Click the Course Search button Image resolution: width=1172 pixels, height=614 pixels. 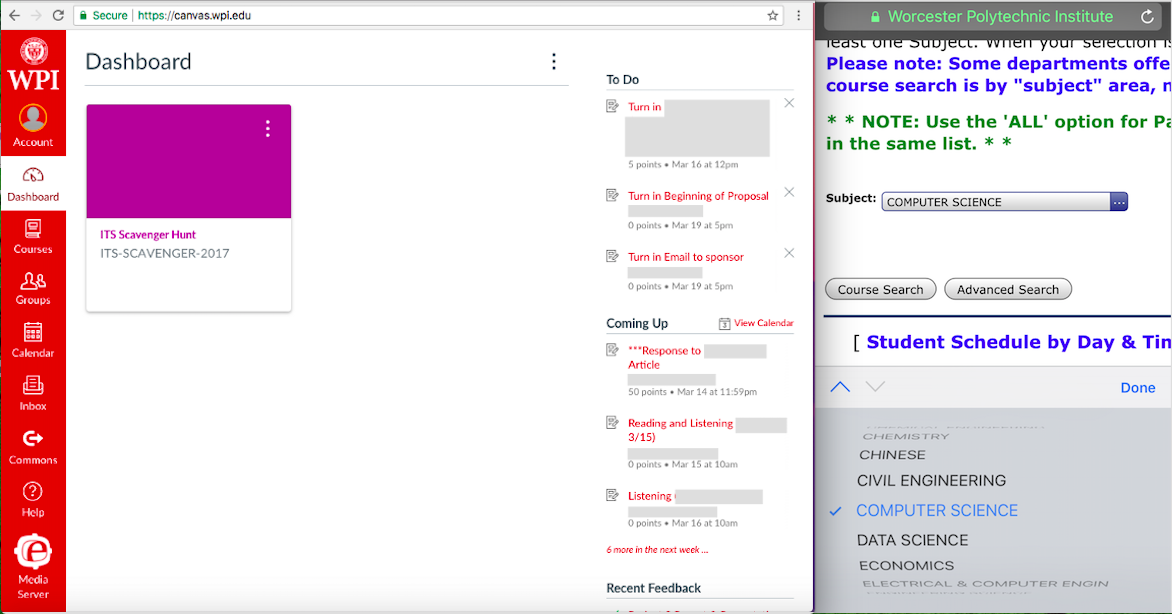pyautogui.click(x=880, y=289)
